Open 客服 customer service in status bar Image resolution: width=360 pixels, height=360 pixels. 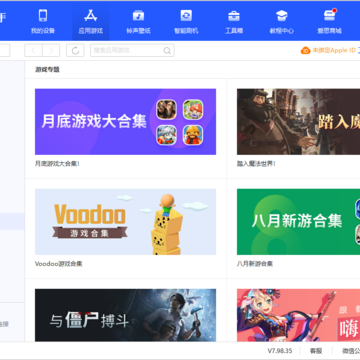[316, 351]
